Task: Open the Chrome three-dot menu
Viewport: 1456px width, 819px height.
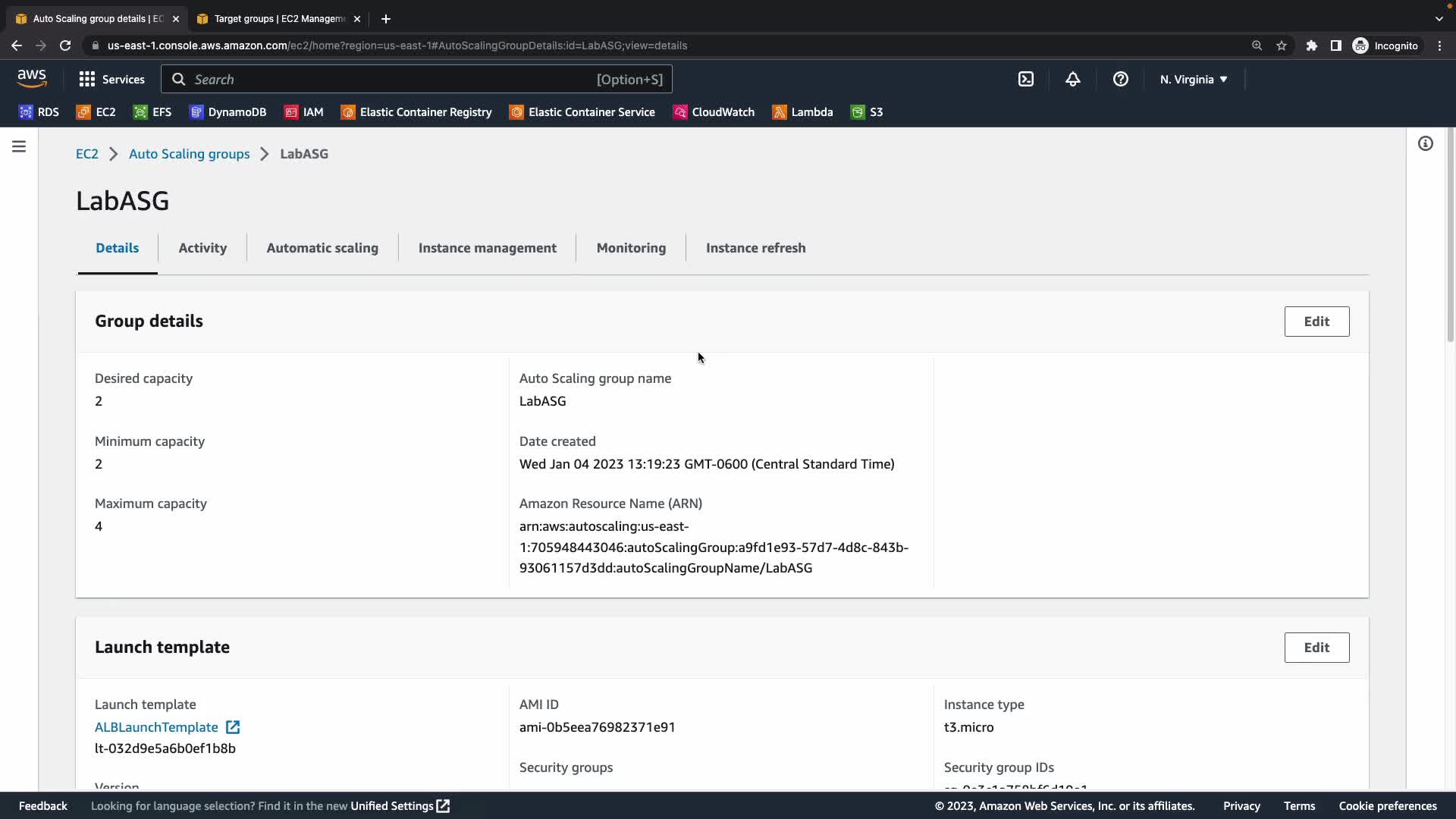Action: pyautogui.click(x=1439, y=45)
